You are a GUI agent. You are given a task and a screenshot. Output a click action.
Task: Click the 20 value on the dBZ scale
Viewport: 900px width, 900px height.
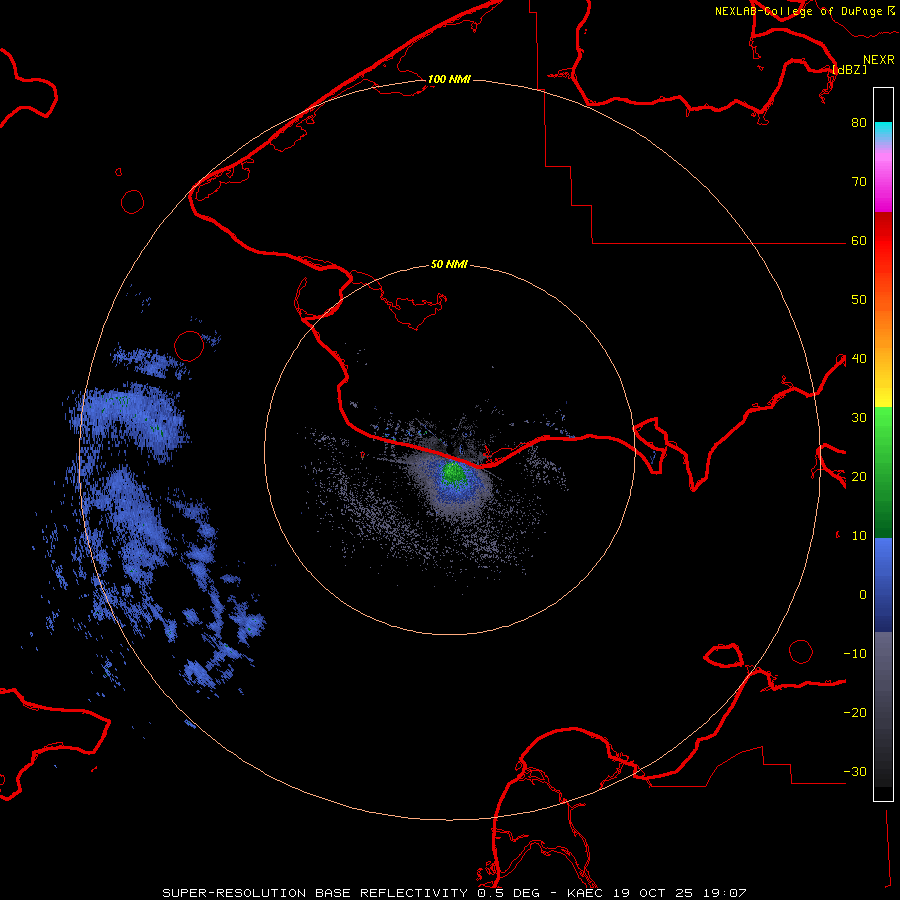(859, 476)
